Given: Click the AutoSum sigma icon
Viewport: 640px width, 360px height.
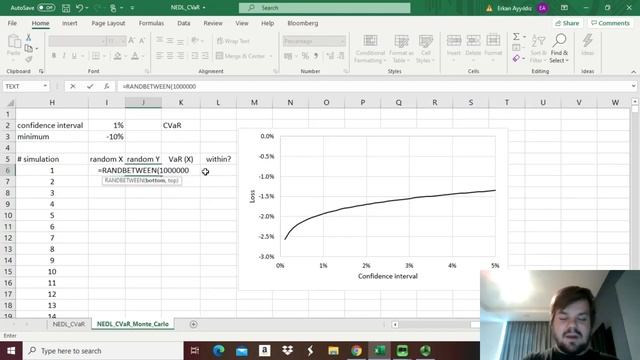Looking at the screenshot, I should point(516,37).
